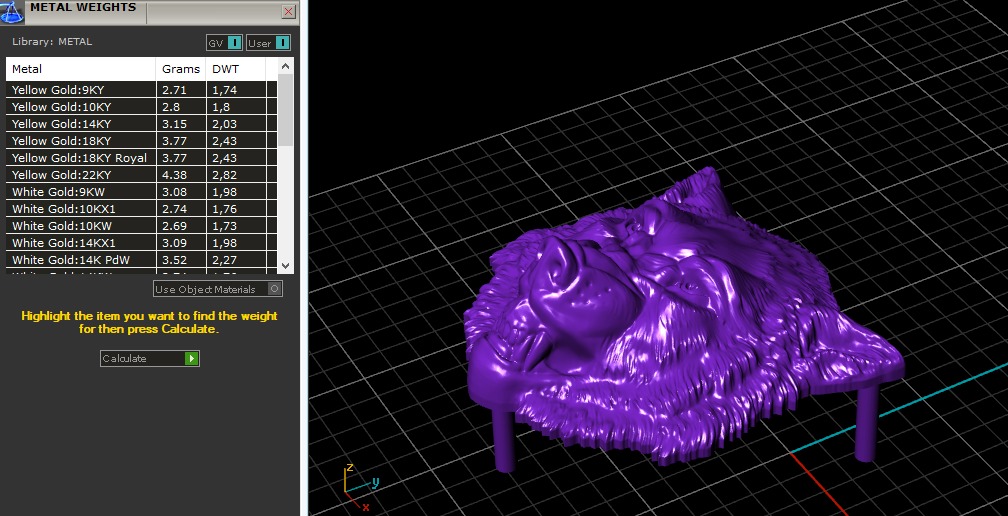Click the METAL WEIGHTS panel title
The width and height of the screenshot is (1008, 516).
click(x=83, y=8)
